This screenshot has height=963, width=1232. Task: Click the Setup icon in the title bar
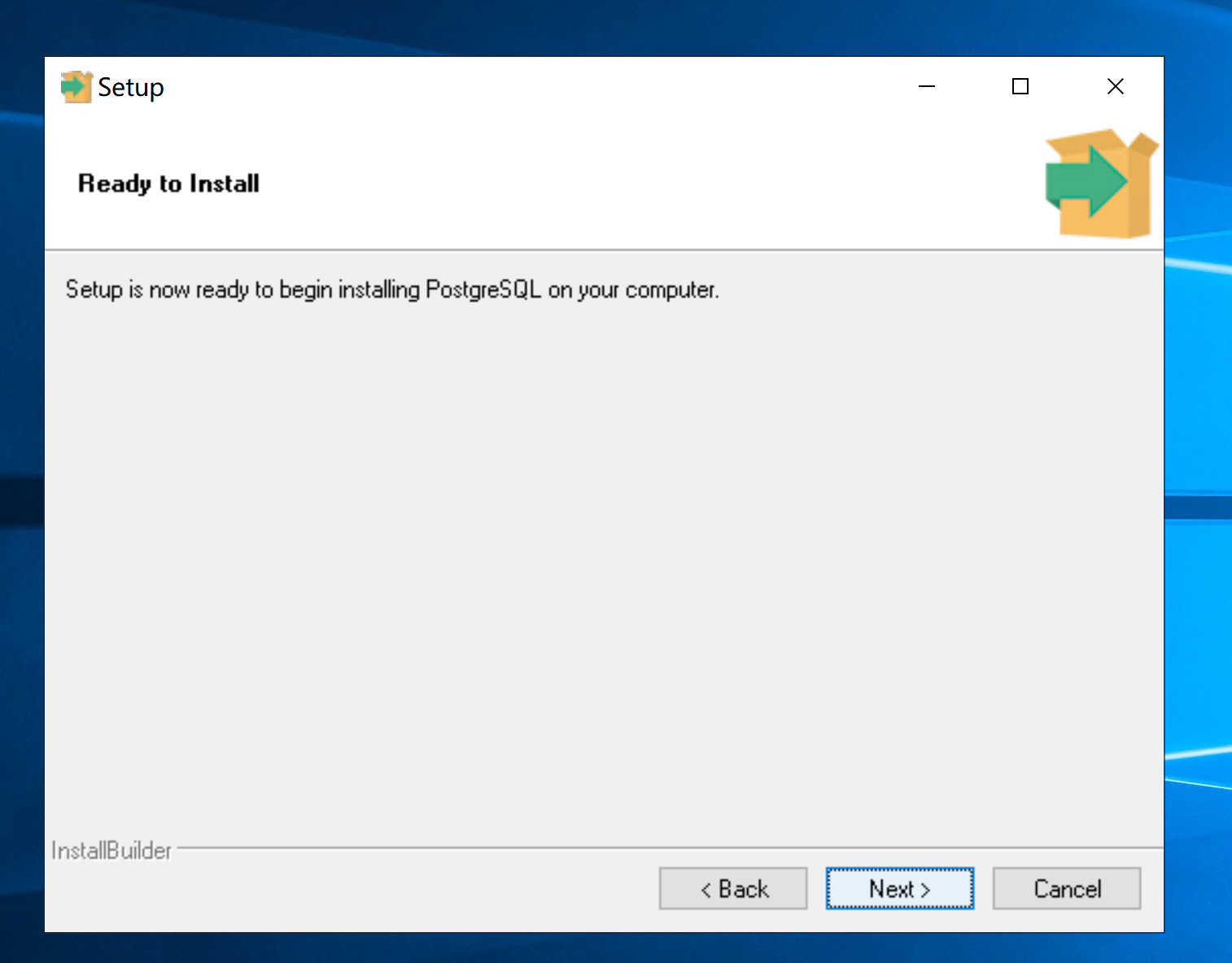pyautogui.click(x=76, y=87)
